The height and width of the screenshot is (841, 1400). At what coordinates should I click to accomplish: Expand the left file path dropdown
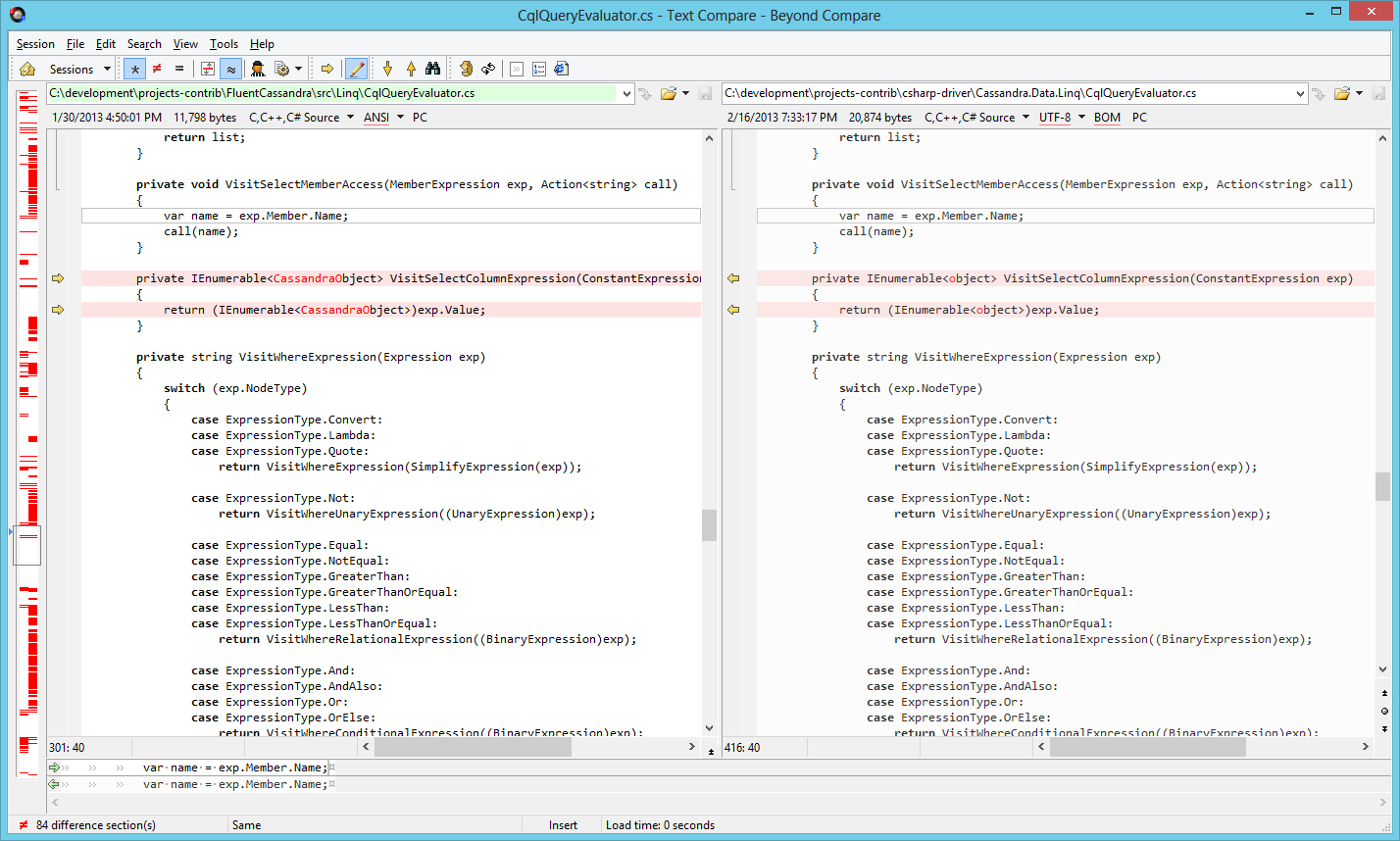pos(626,94)
